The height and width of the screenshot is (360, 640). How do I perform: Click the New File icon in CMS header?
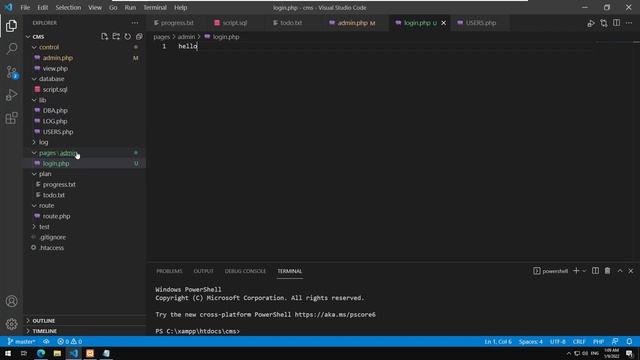pyautogui.click(x=104, y=37)
